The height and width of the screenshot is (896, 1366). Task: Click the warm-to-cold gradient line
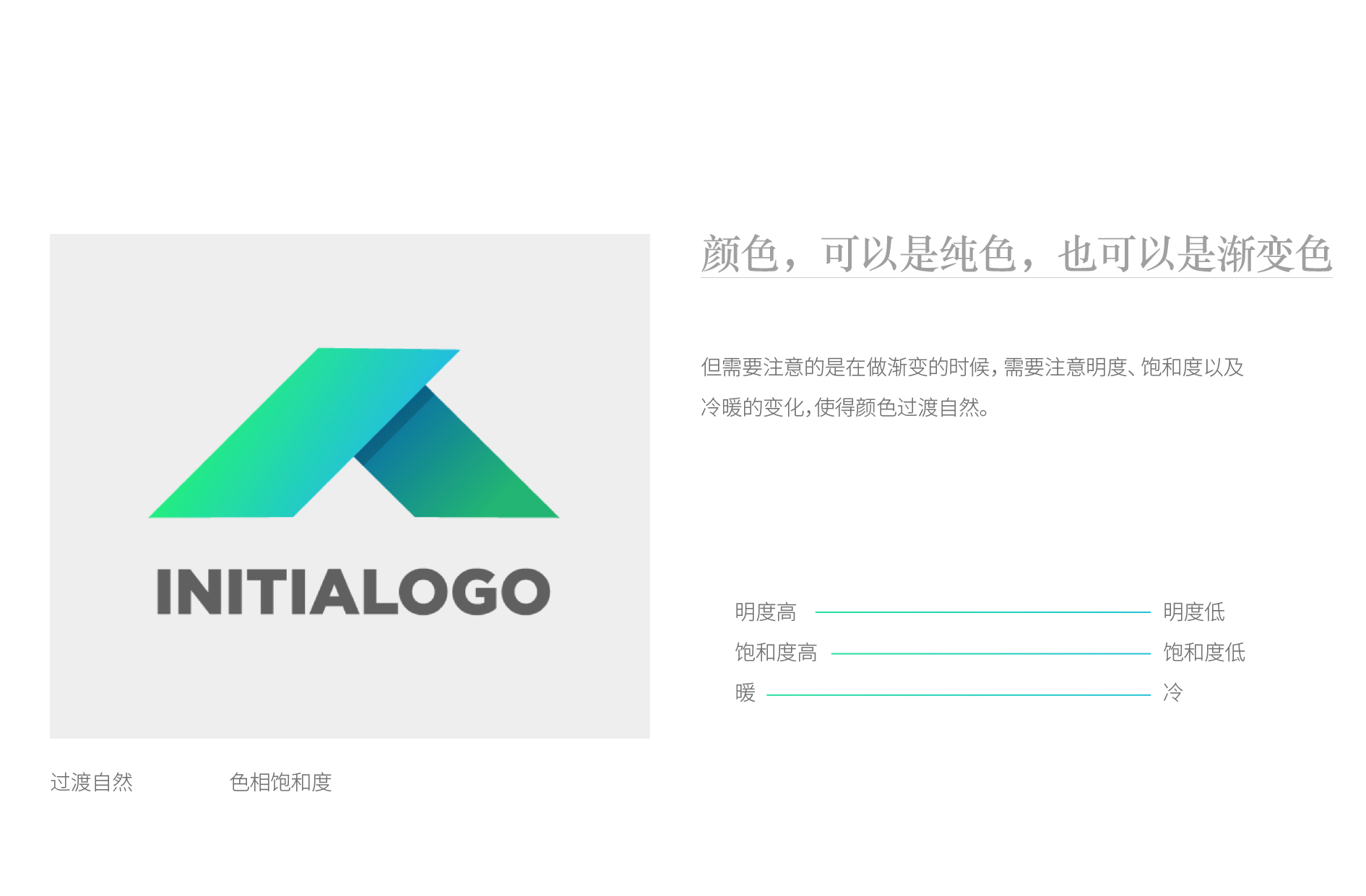click(x=958, y=695)
